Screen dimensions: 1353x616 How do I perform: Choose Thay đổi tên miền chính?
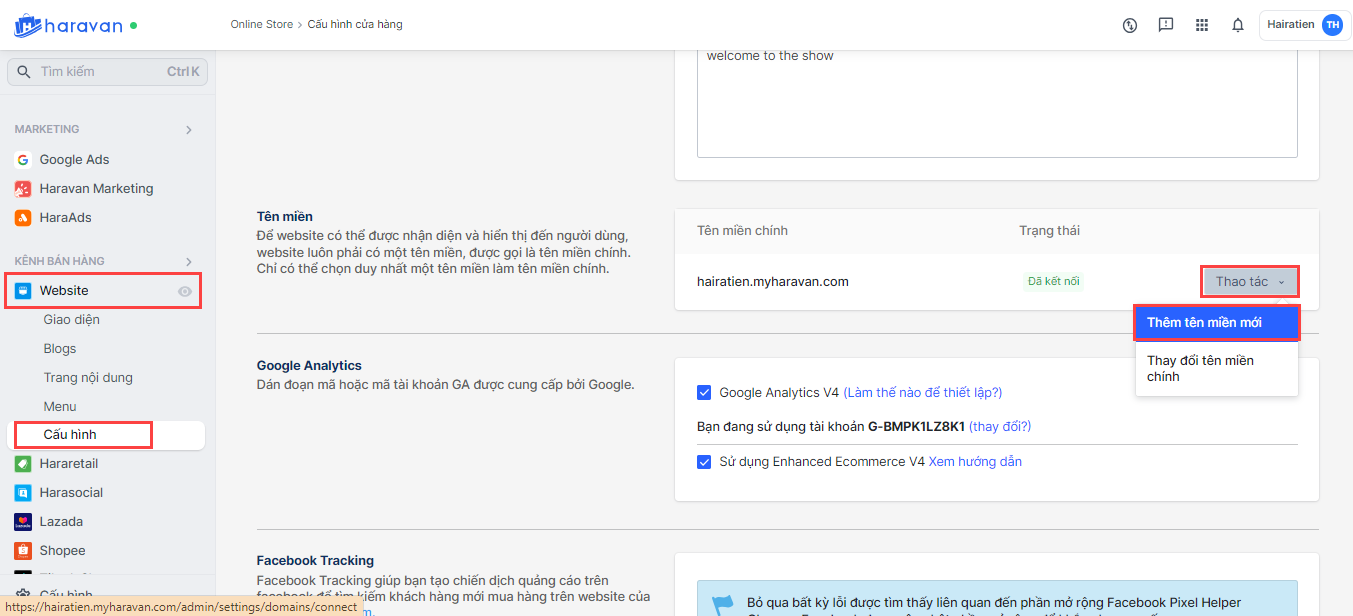tap(1200, 368)
